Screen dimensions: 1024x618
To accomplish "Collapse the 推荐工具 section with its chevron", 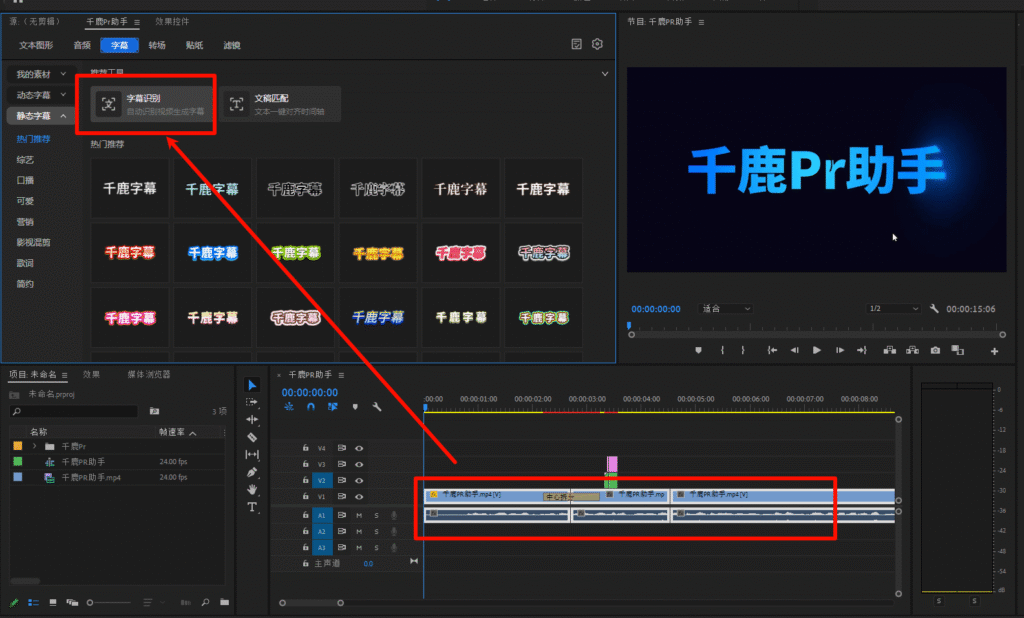I will [x=604, y=74].
